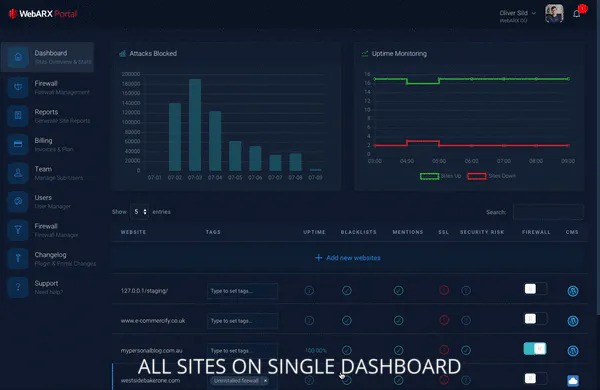This screenshot has height=390, width=600.
Task: Open the Support question mark icon
Action: (18, 287)
